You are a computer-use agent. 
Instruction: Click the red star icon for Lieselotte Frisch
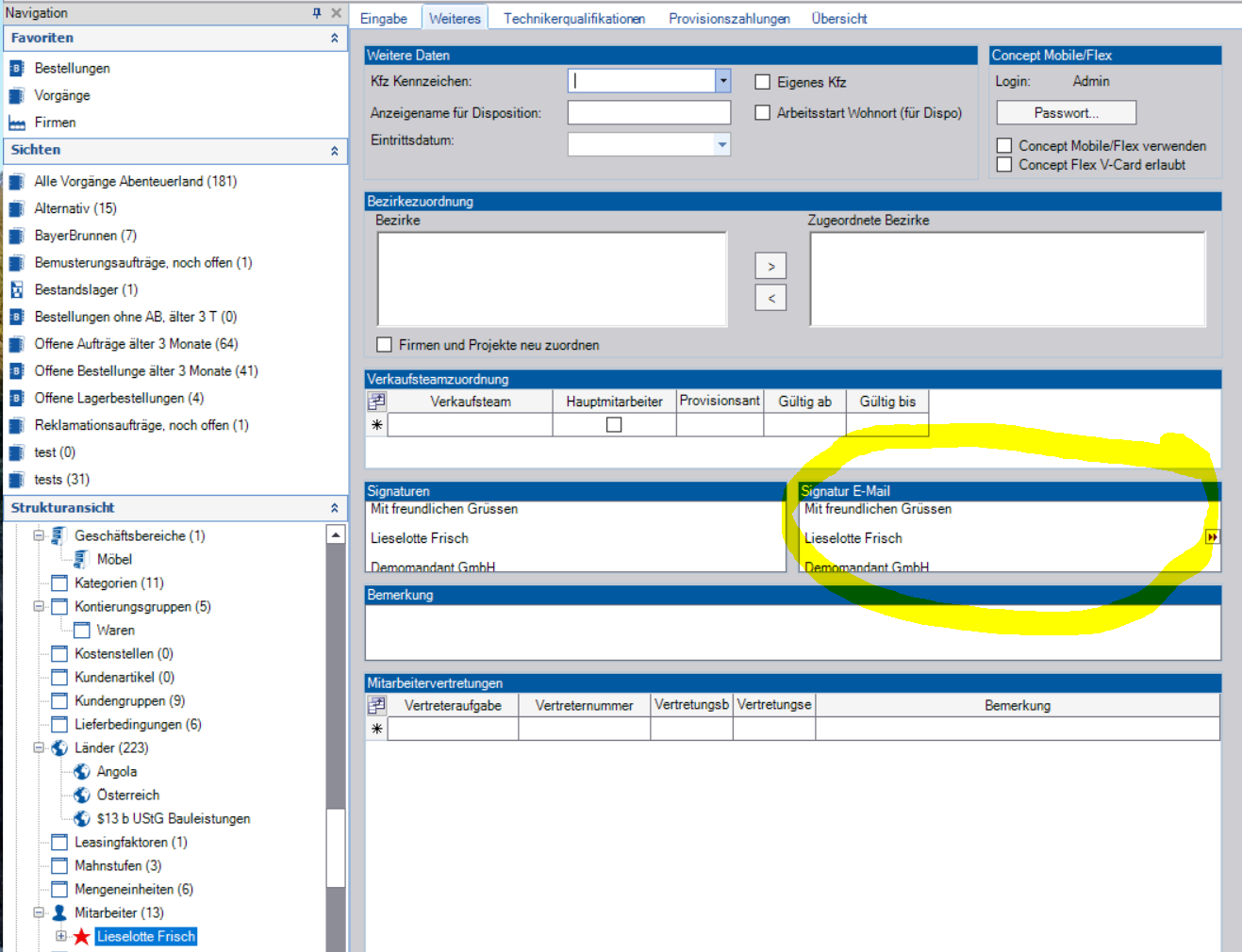pos(82,937)
